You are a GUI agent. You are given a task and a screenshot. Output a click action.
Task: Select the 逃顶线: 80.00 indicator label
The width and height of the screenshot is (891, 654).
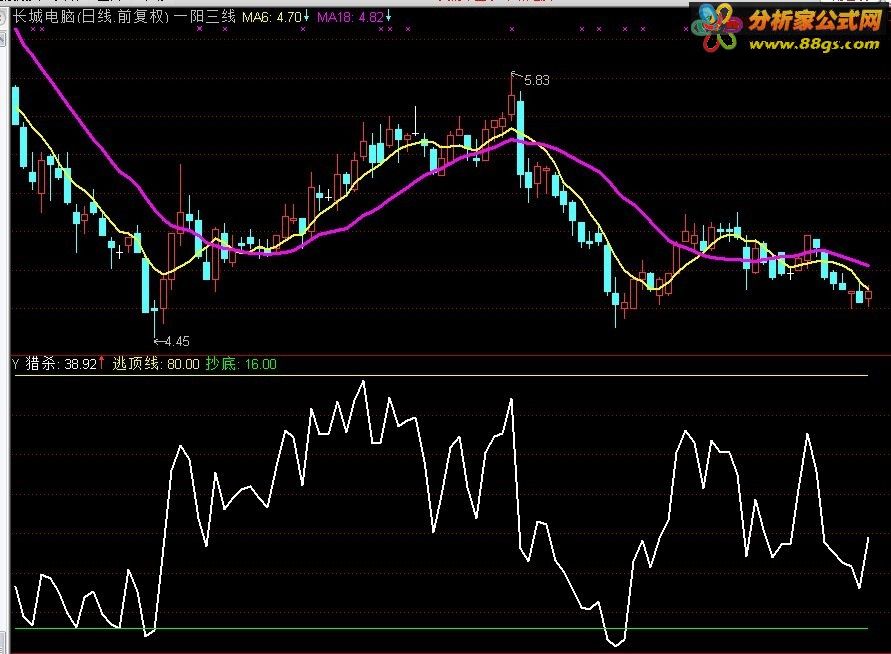click(156, 364)
